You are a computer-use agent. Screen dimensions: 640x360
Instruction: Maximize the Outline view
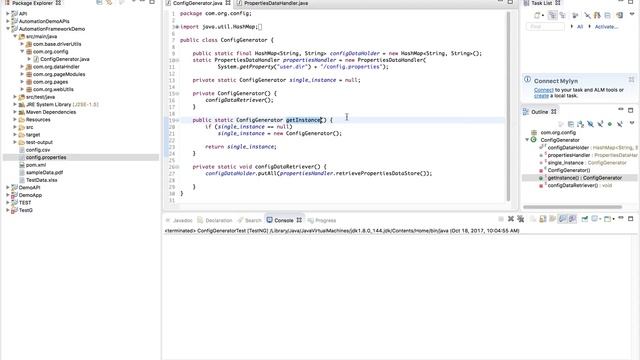631,111
